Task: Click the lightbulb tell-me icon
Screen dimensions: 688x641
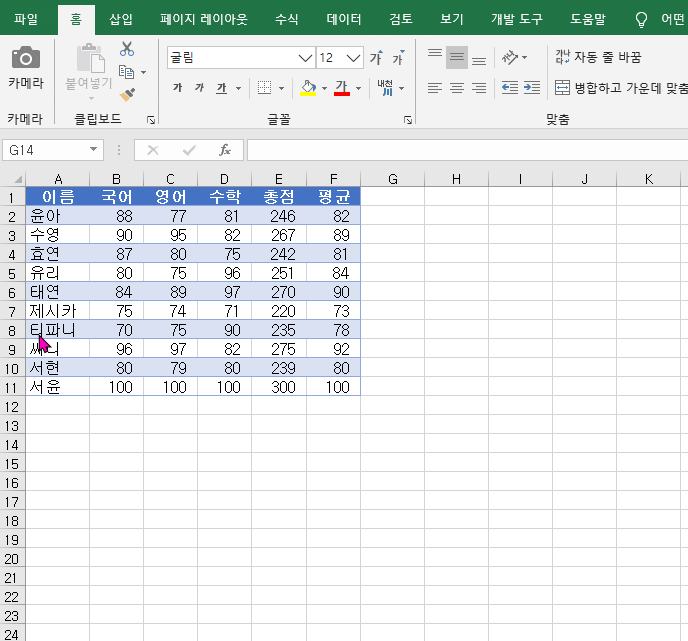Action: pyautogui.click(x=641, y=19)
